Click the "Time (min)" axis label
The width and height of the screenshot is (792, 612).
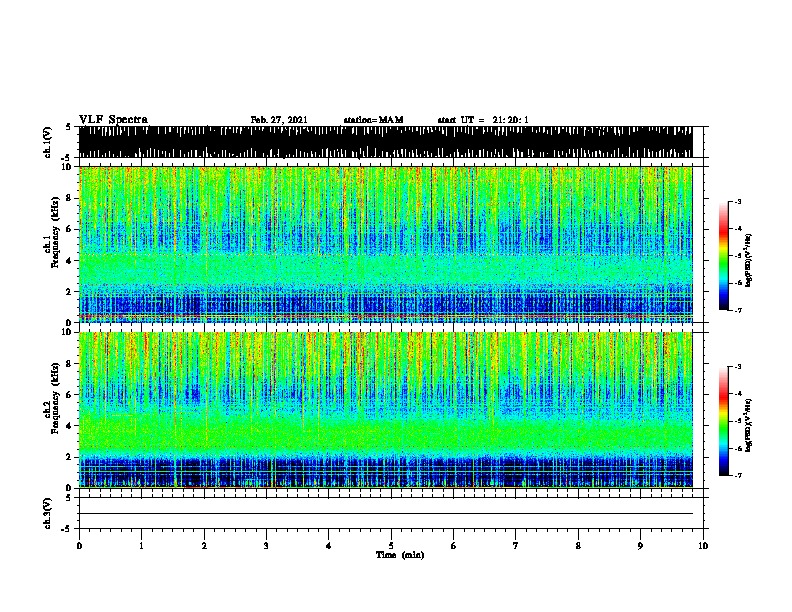tap(400, 555)
